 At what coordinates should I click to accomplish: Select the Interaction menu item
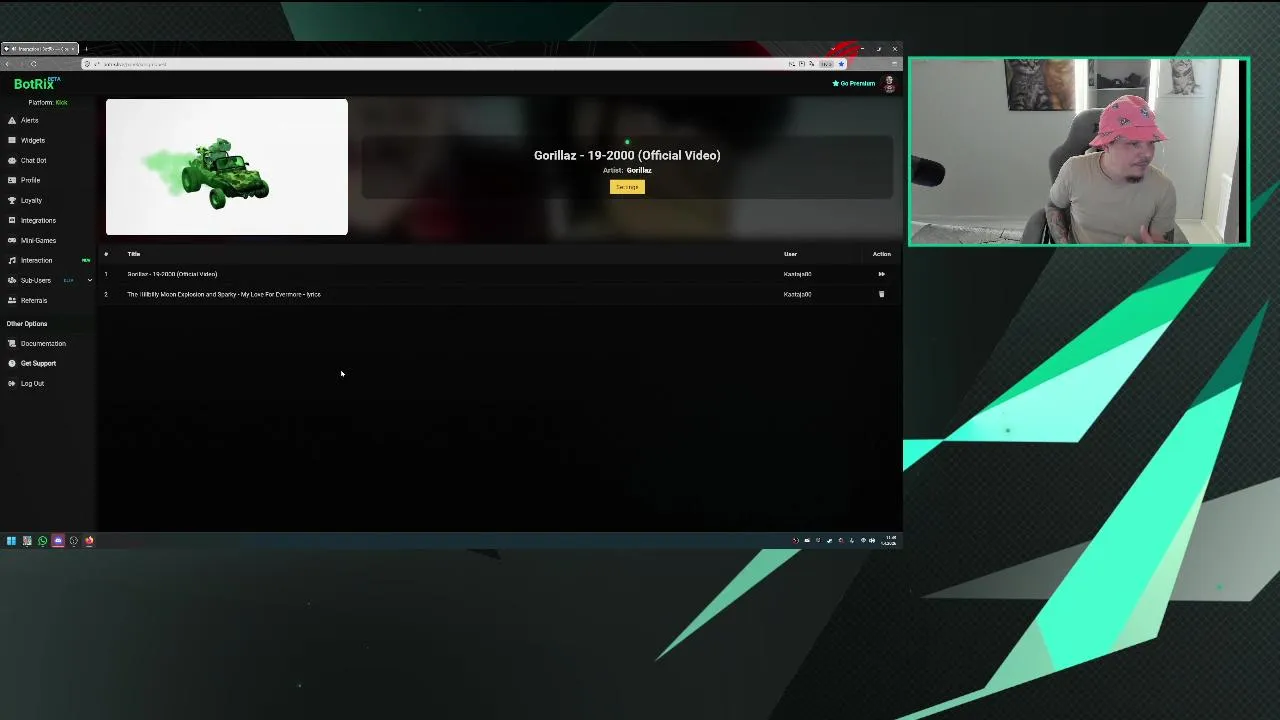36,260
